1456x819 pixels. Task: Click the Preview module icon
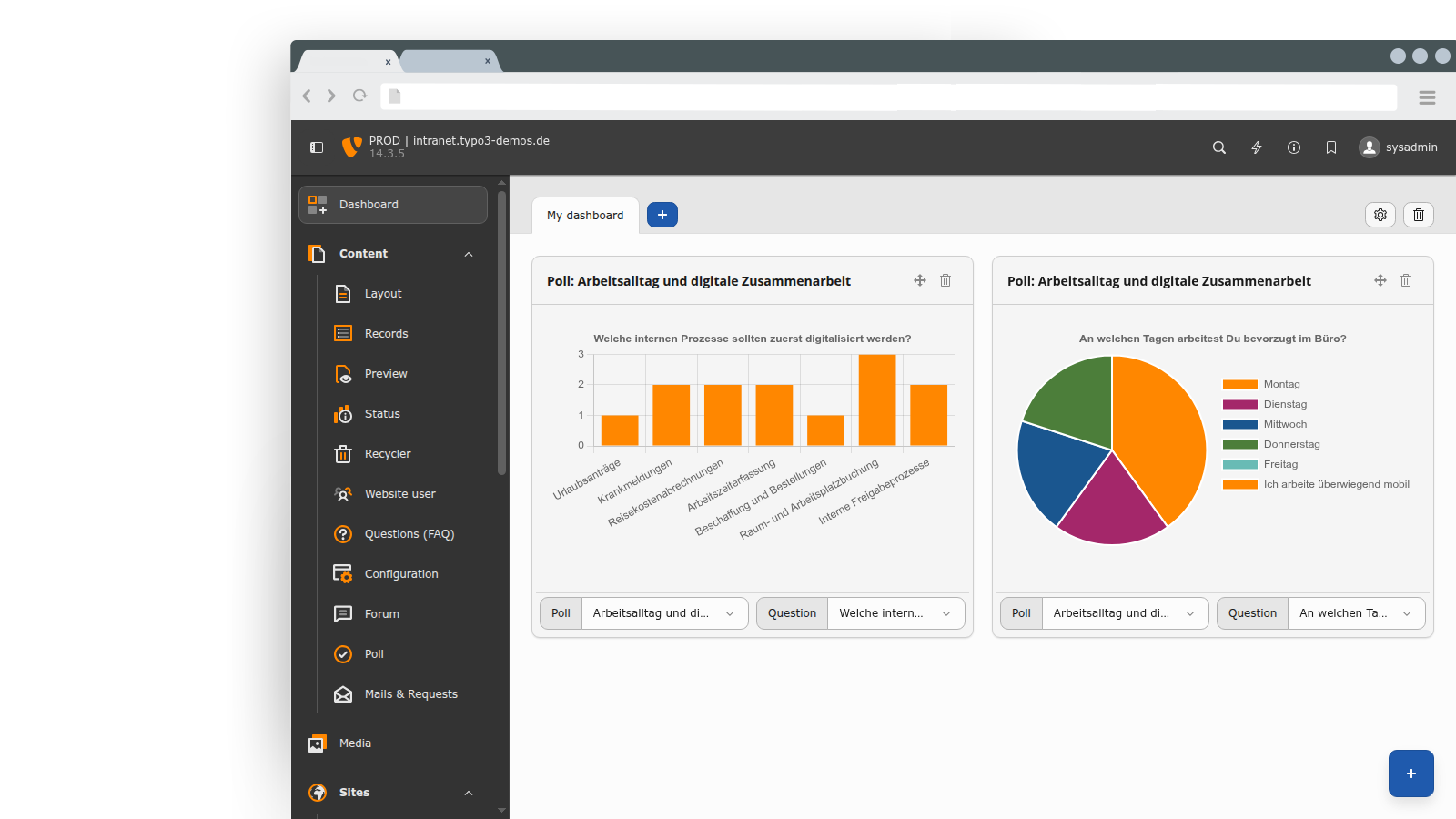click(x=343, y=374)
